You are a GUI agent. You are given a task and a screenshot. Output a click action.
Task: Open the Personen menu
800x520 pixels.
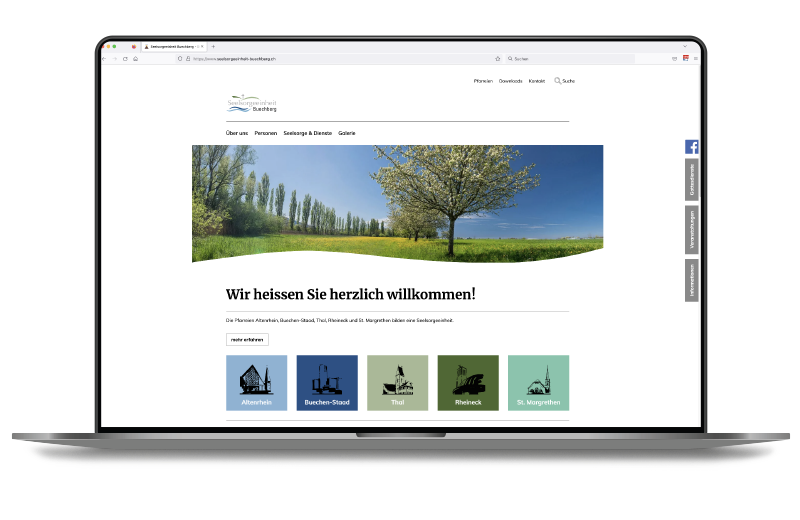[266, 133]
